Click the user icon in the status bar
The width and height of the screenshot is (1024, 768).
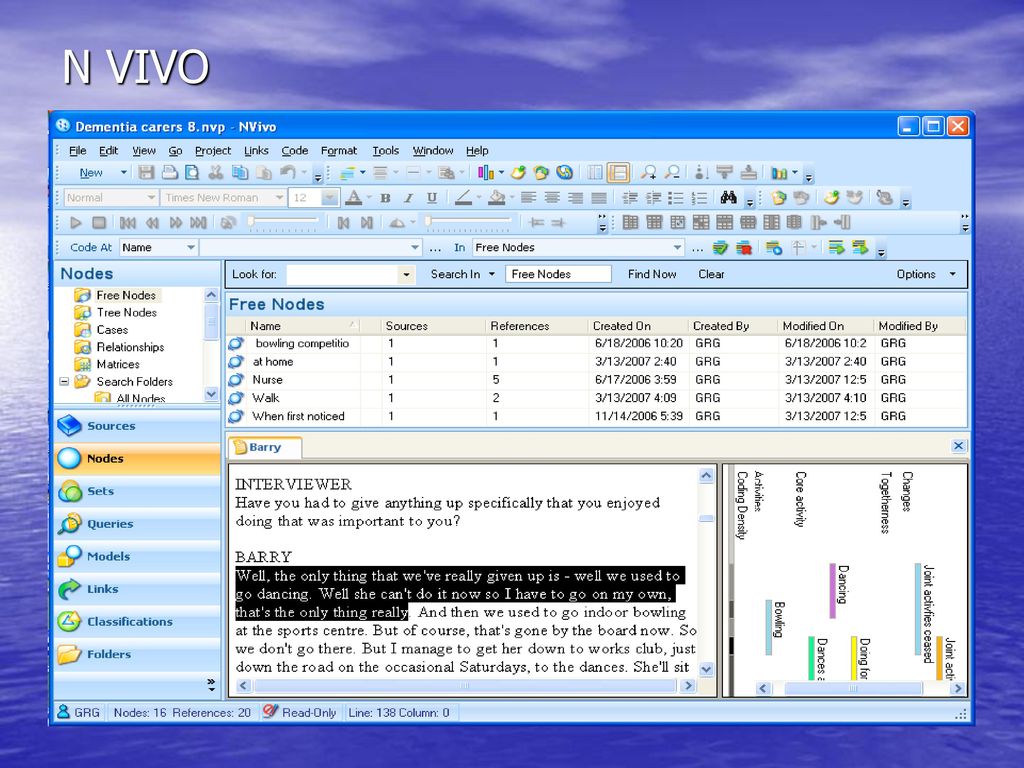point(63,712)
